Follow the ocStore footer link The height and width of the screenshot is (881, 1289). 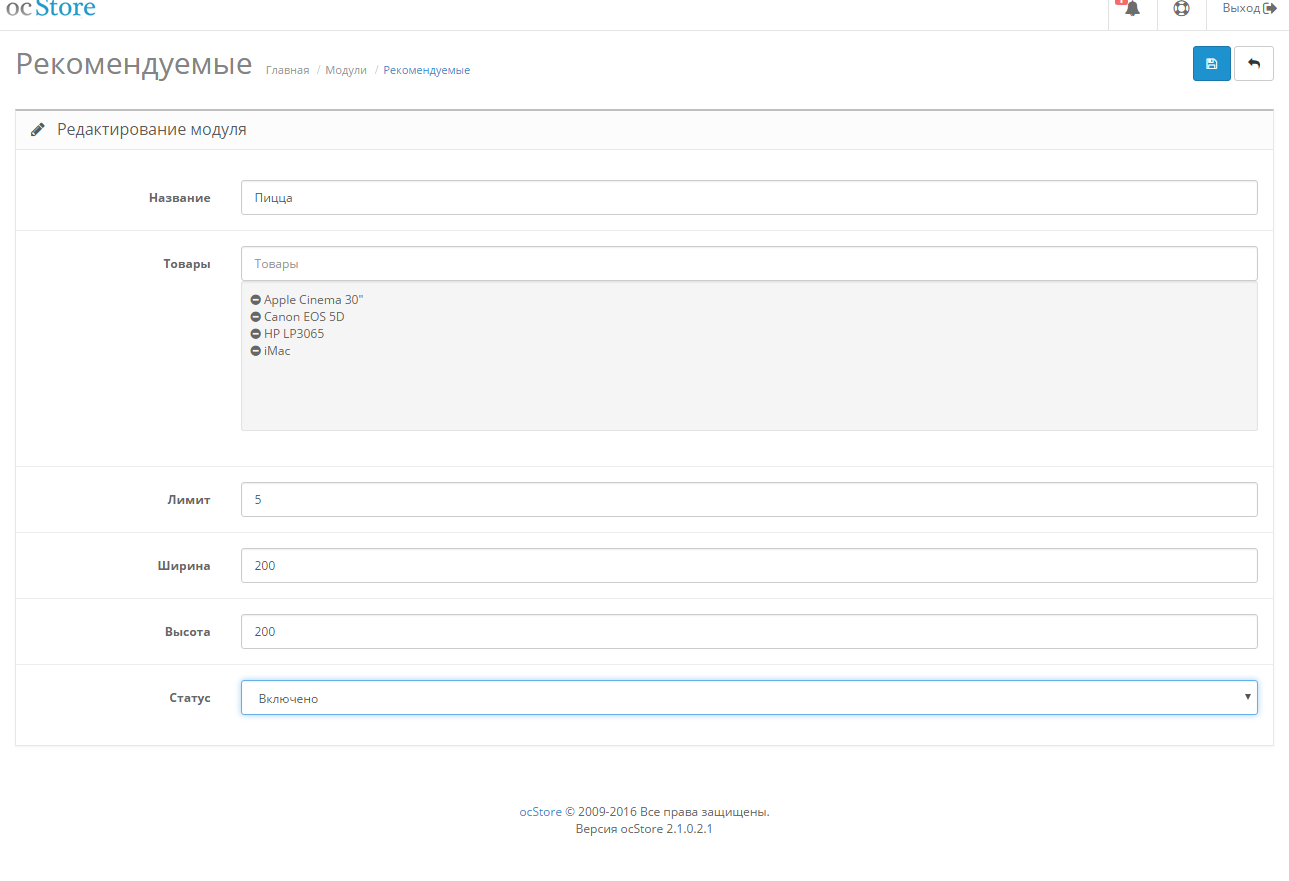[540, 812]
